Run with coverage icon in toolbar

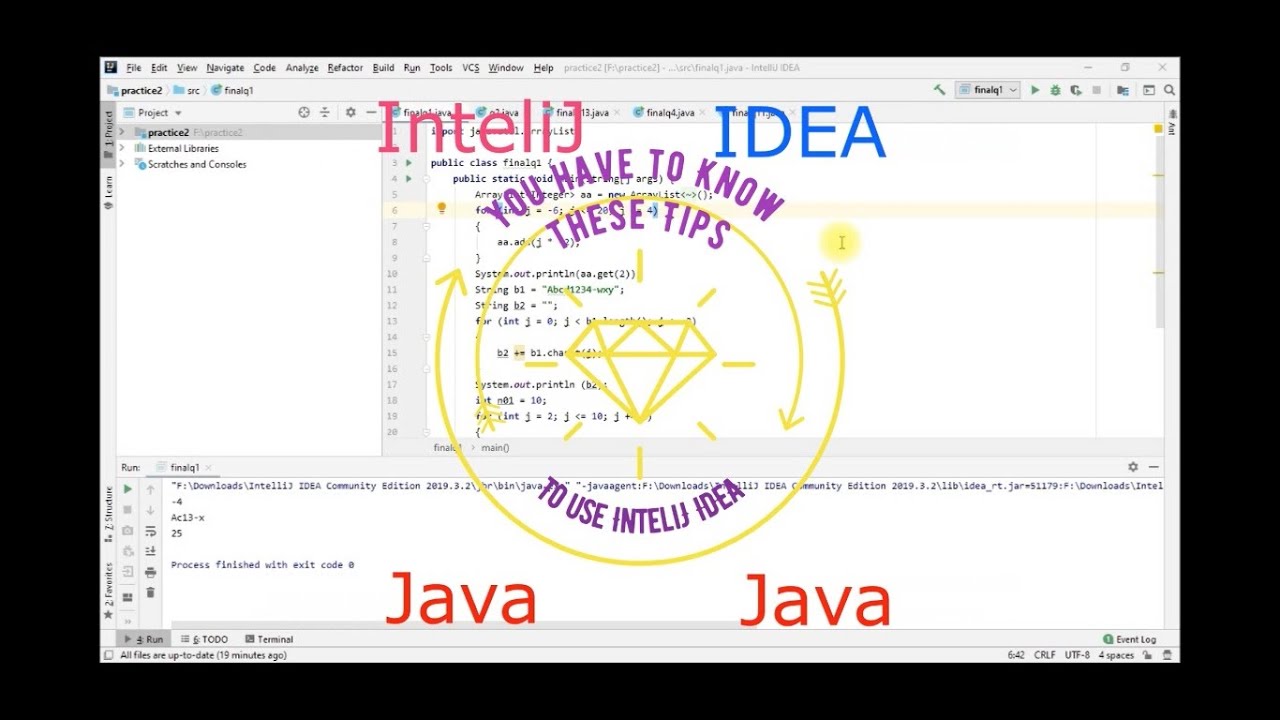pos(1076,90)
